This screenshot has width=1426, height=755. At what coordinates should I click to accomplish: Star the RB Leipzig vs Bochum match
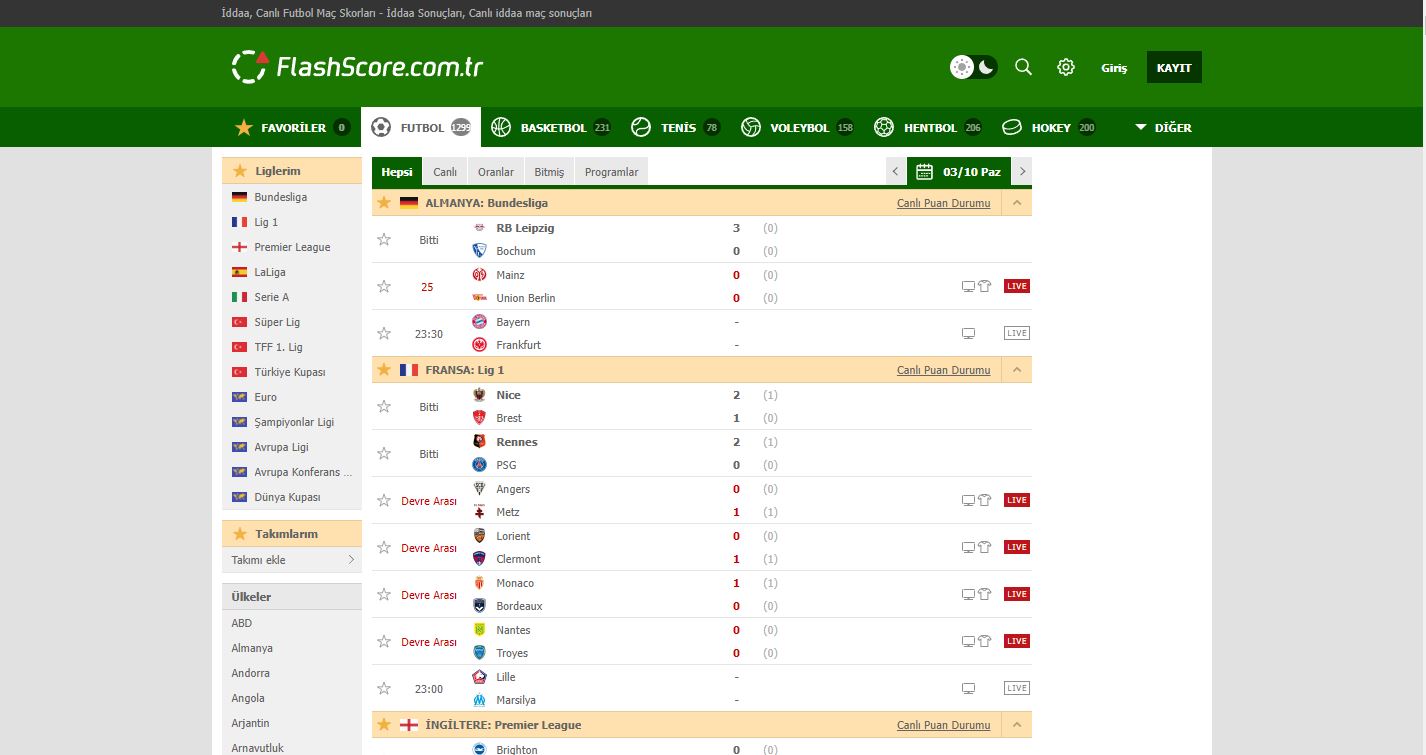pyautogui.click(x=384, y=239)
